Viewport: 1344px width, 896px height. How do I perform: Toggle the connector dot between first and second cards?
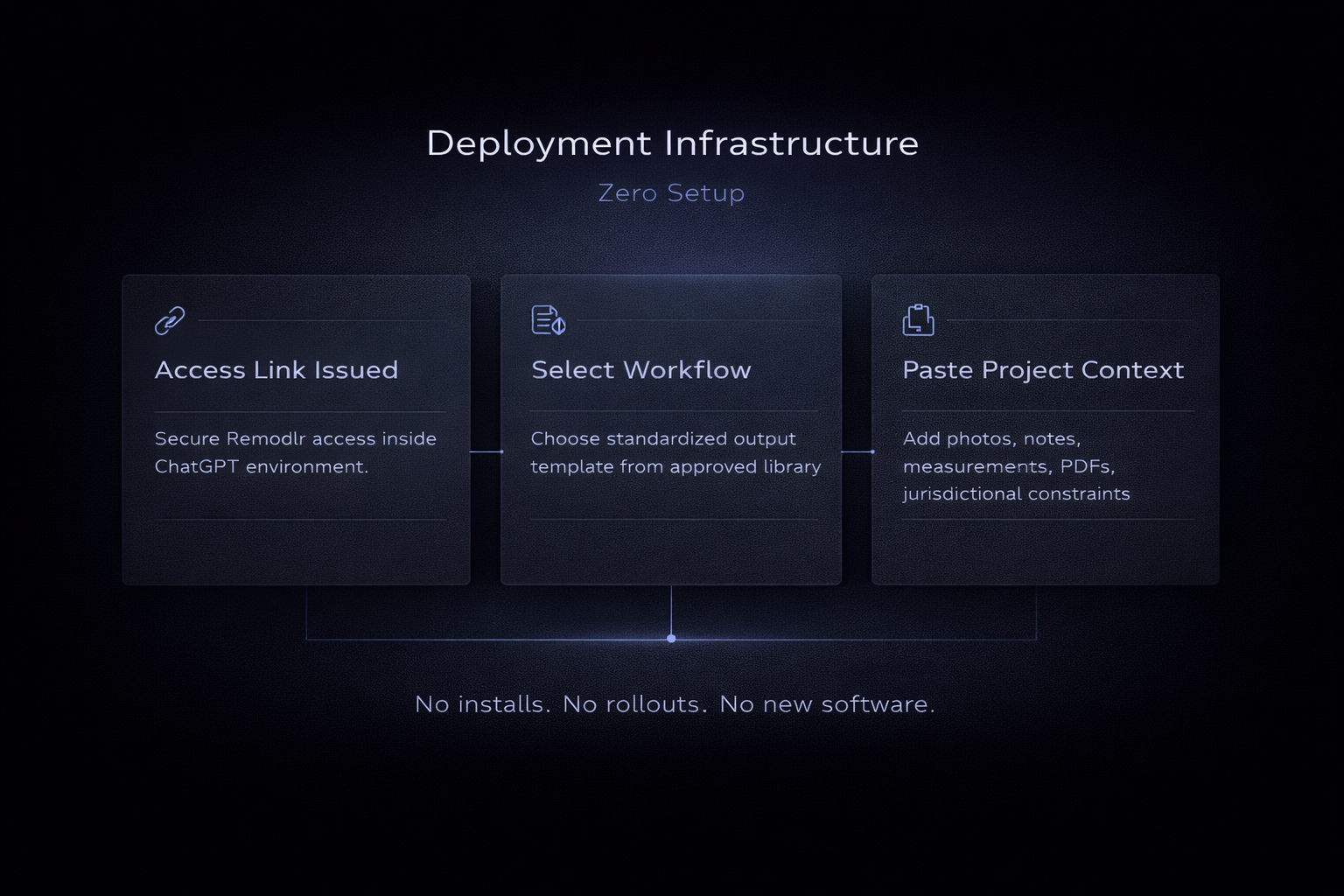click(503, 451)
